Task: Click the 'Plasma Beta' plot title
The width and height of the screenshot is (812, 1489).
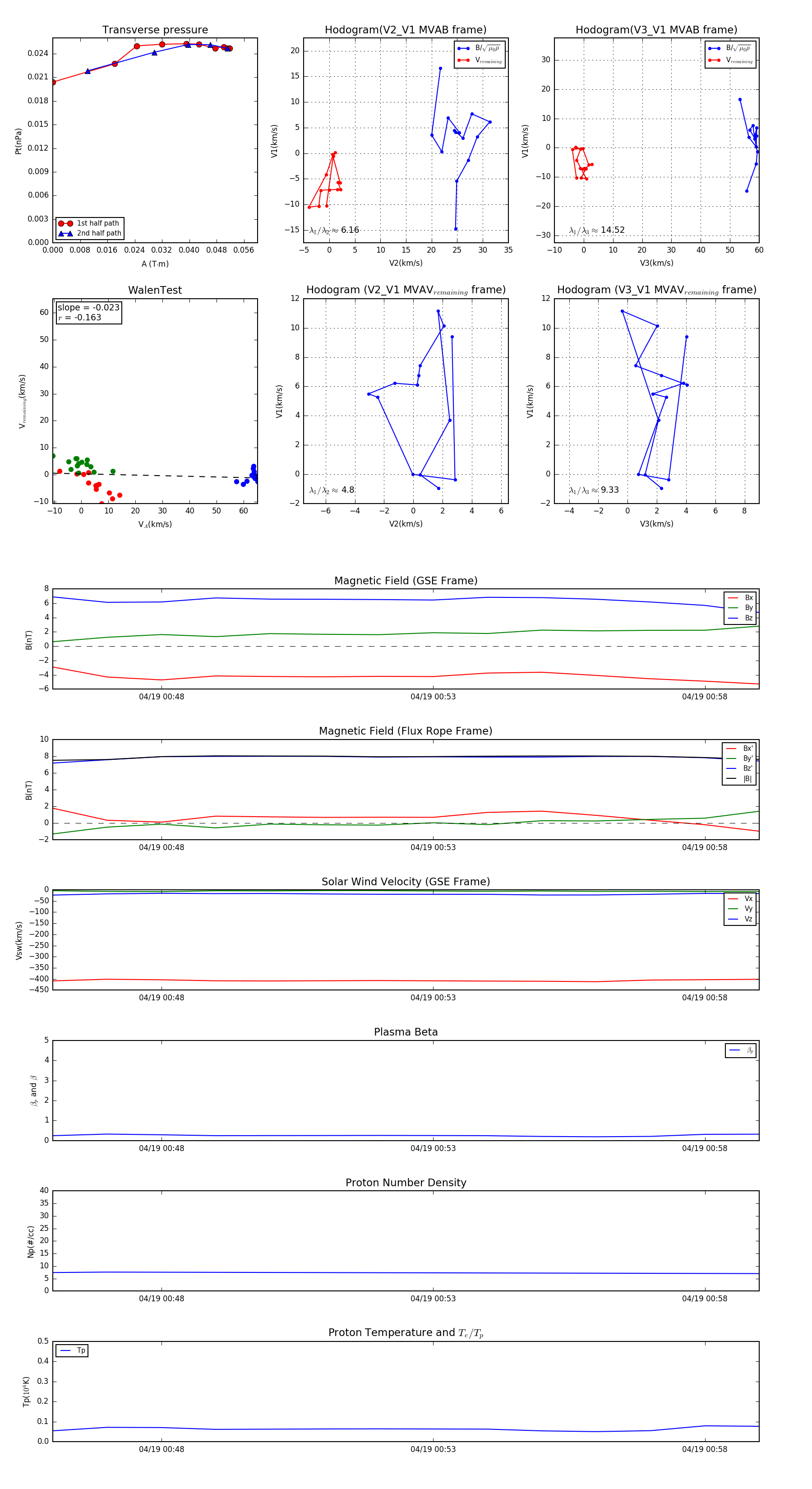Action: (x=406, y=1032)
